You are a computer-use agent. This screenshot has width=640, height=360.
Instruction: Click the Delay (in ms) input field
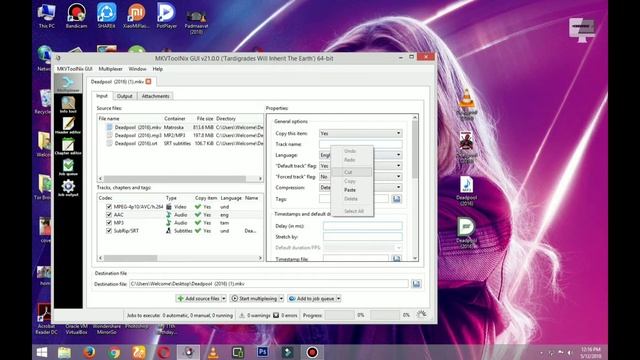coord(362,226)
